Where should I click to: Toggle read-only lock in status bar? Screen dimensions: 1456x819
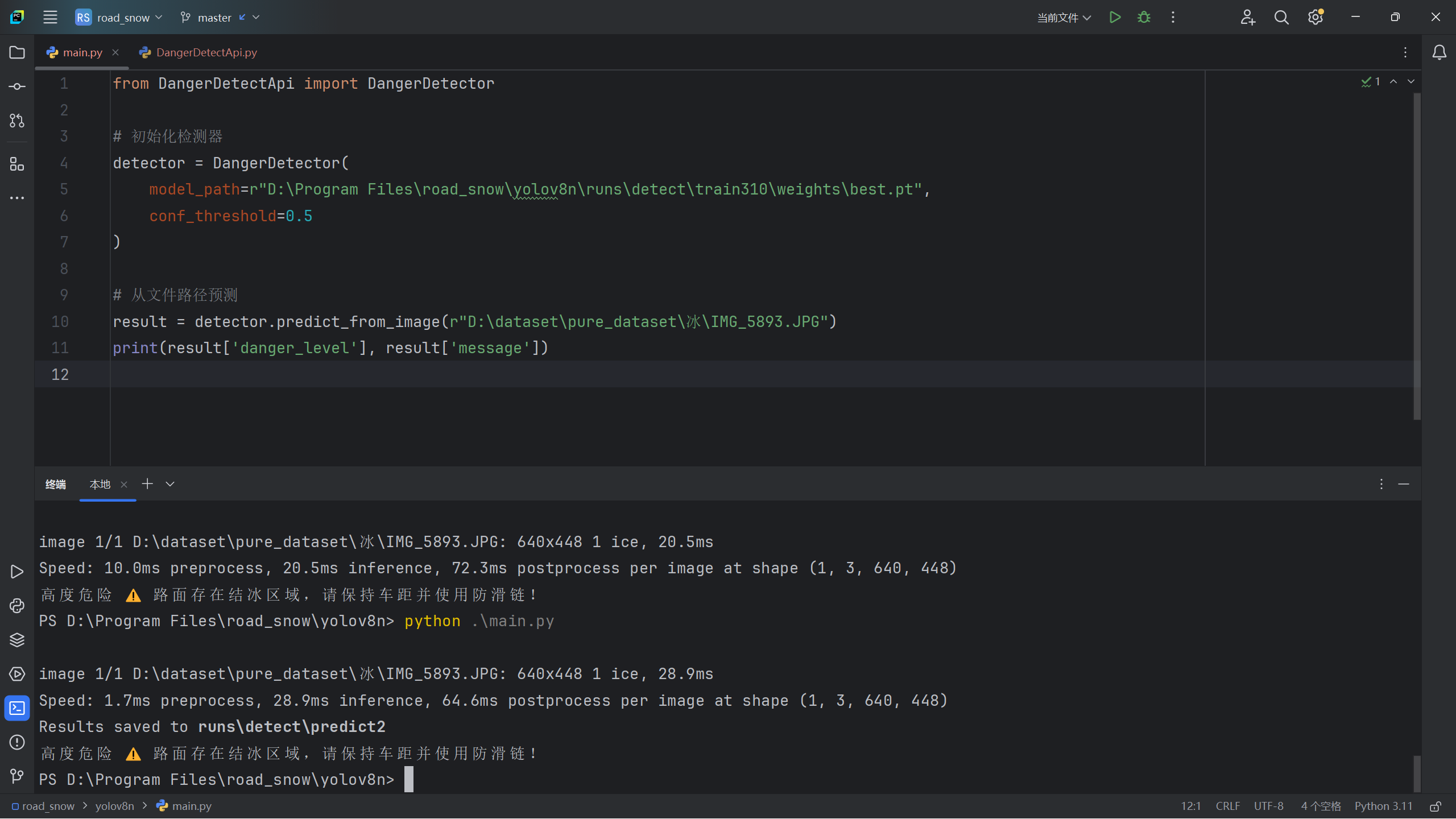1436,806
